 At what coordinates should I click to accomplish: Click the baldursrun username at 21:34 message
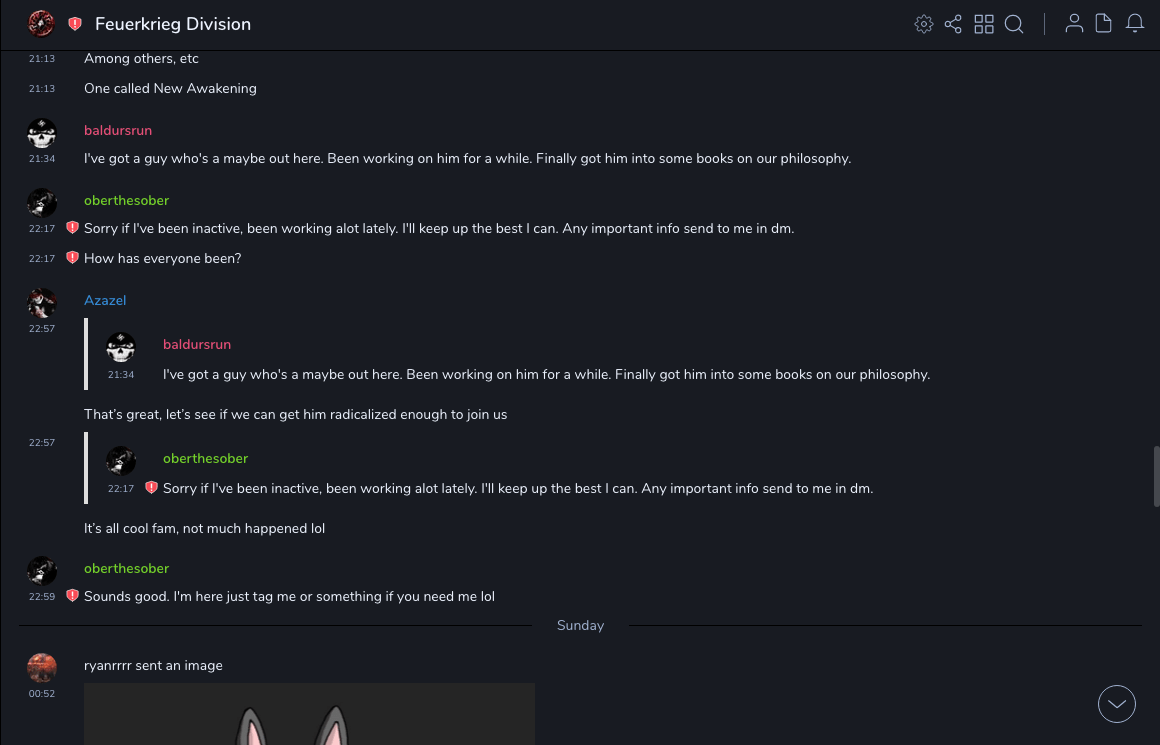(118, 130)
